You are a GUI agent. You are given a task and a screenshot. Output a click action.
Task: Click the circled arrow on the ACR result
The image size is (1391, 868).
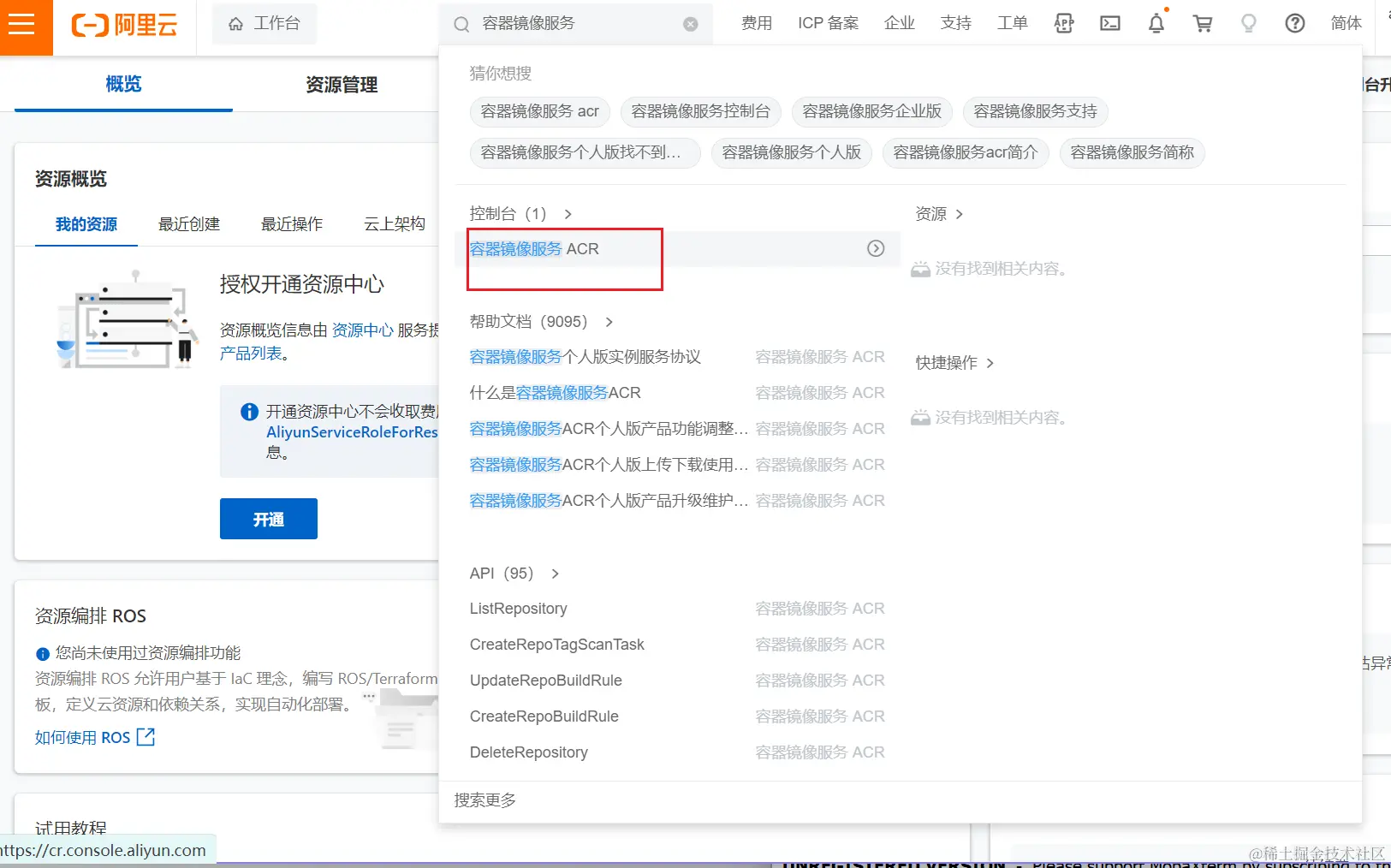(876, 248)
